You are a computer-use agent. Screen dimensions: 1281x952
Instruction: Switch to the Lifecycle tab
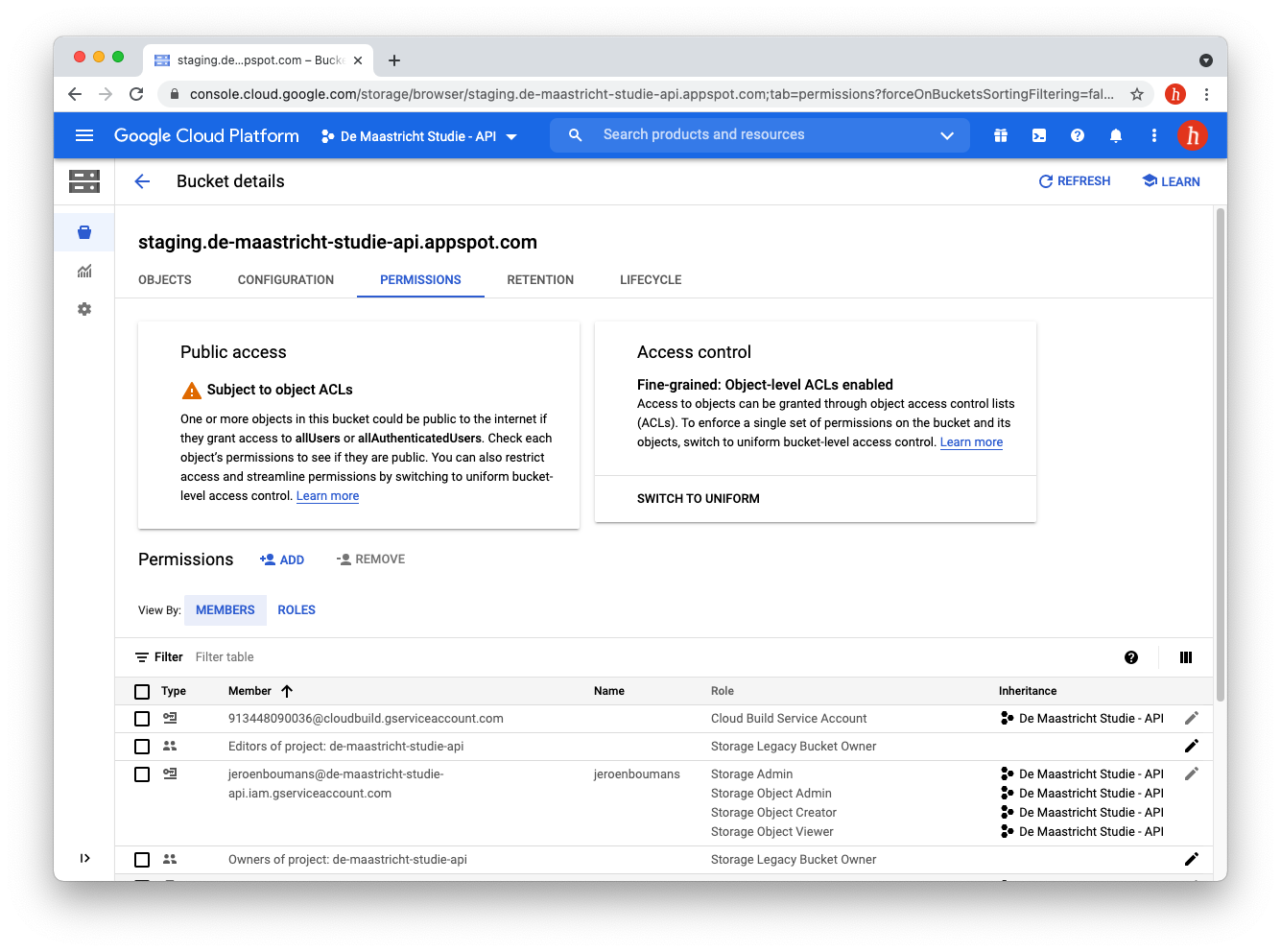[x=651, y=280]
